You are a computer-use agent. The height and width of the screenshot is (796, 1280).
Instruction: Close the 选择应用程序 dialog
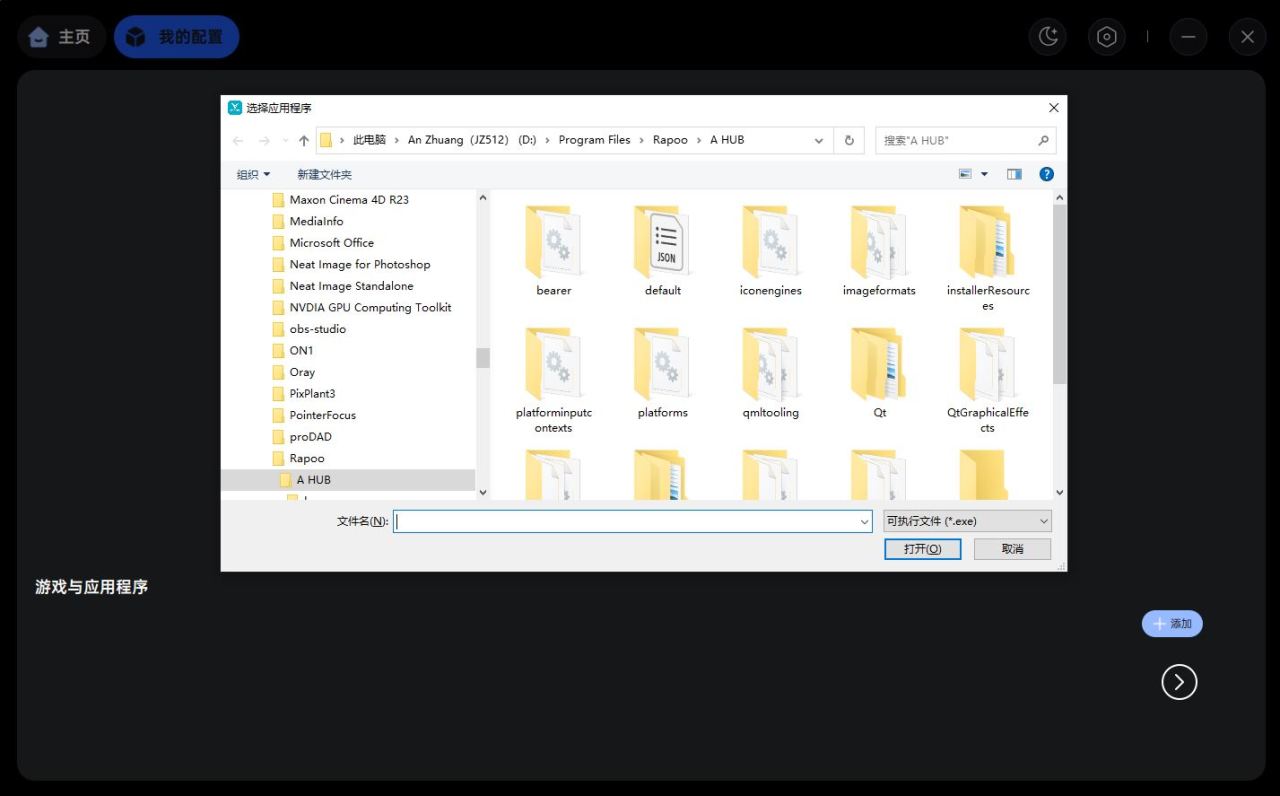click(x=1053, y=108)
